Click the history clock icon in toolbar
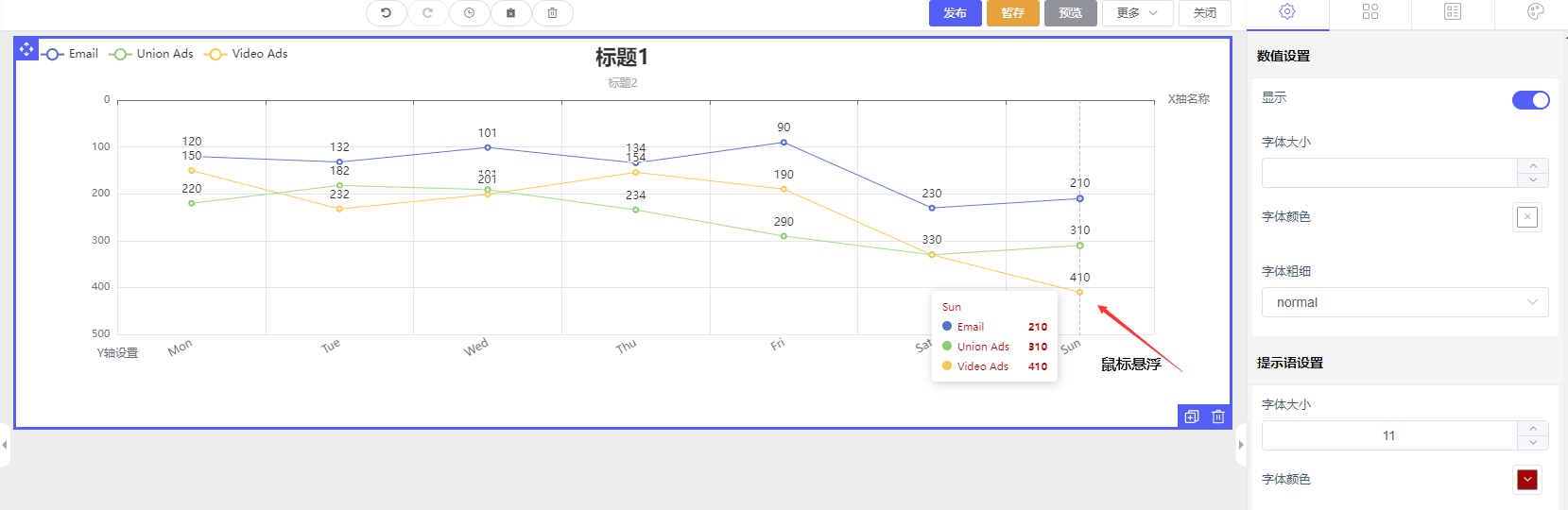Image resolution: width=1568 pixels, height=510 pixels. coord(469,13)
